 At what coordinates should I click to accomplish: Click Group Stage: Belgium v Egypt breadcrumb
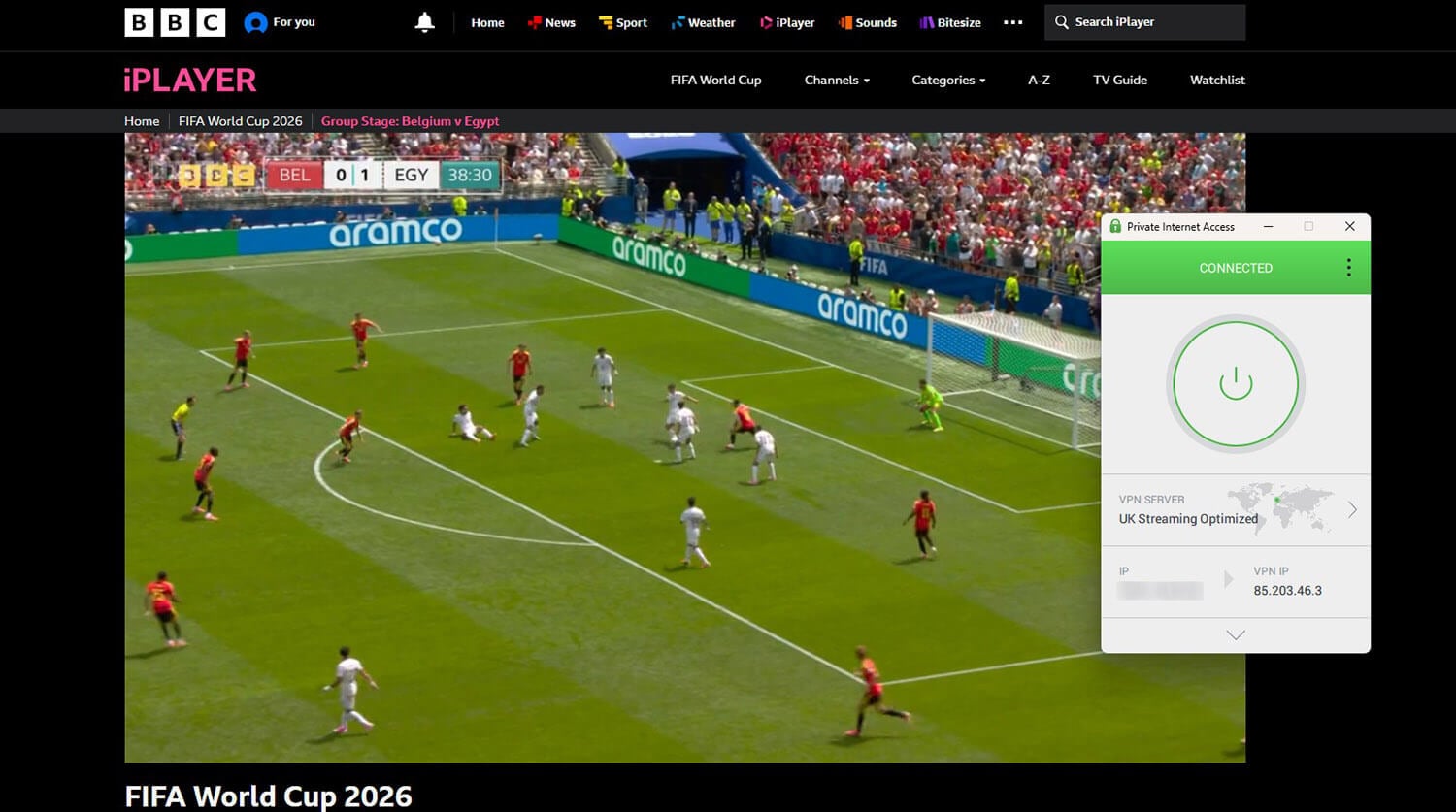point(410,121)
